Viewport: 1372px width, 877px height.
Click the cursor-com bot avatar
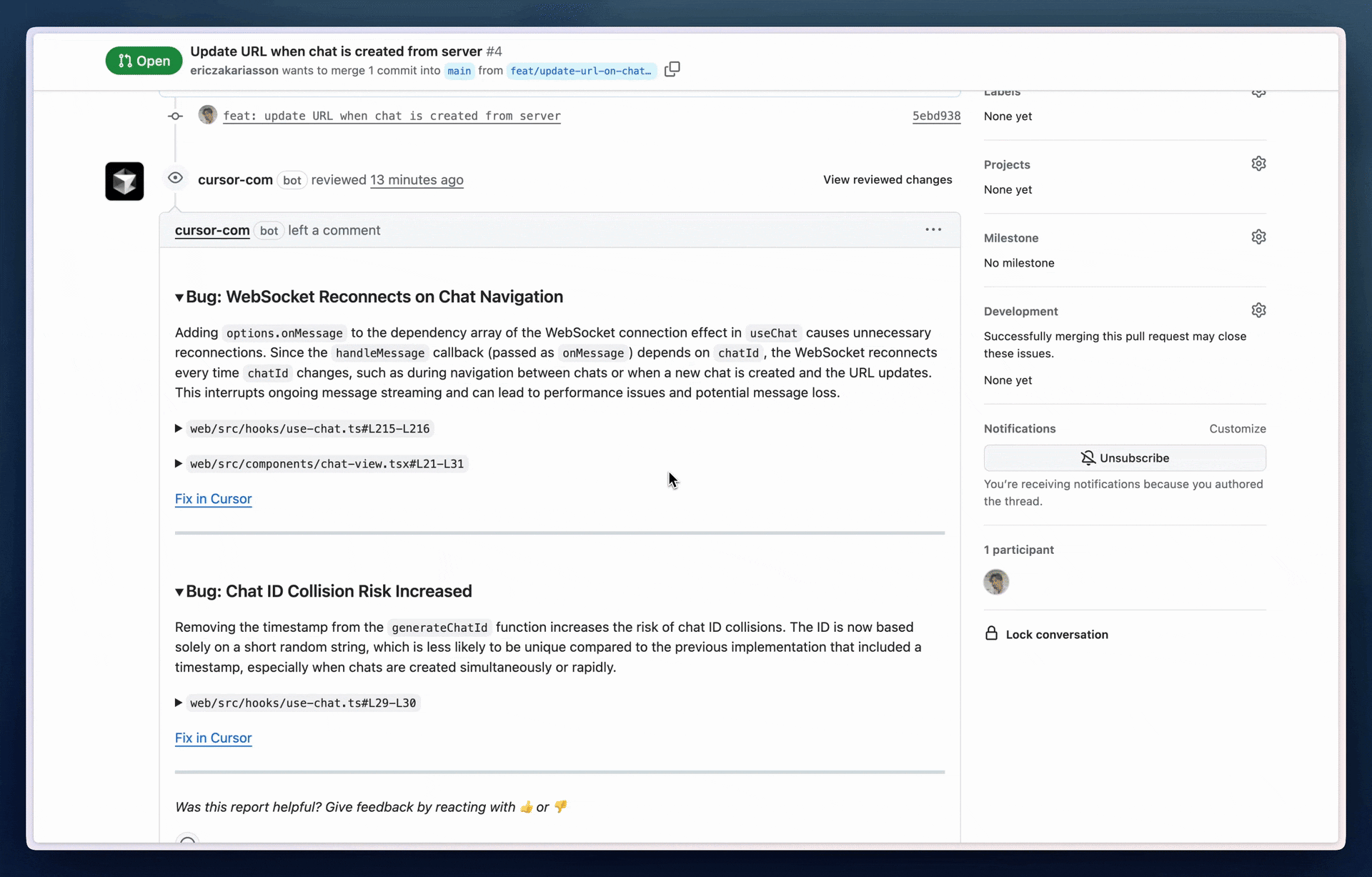124,181
